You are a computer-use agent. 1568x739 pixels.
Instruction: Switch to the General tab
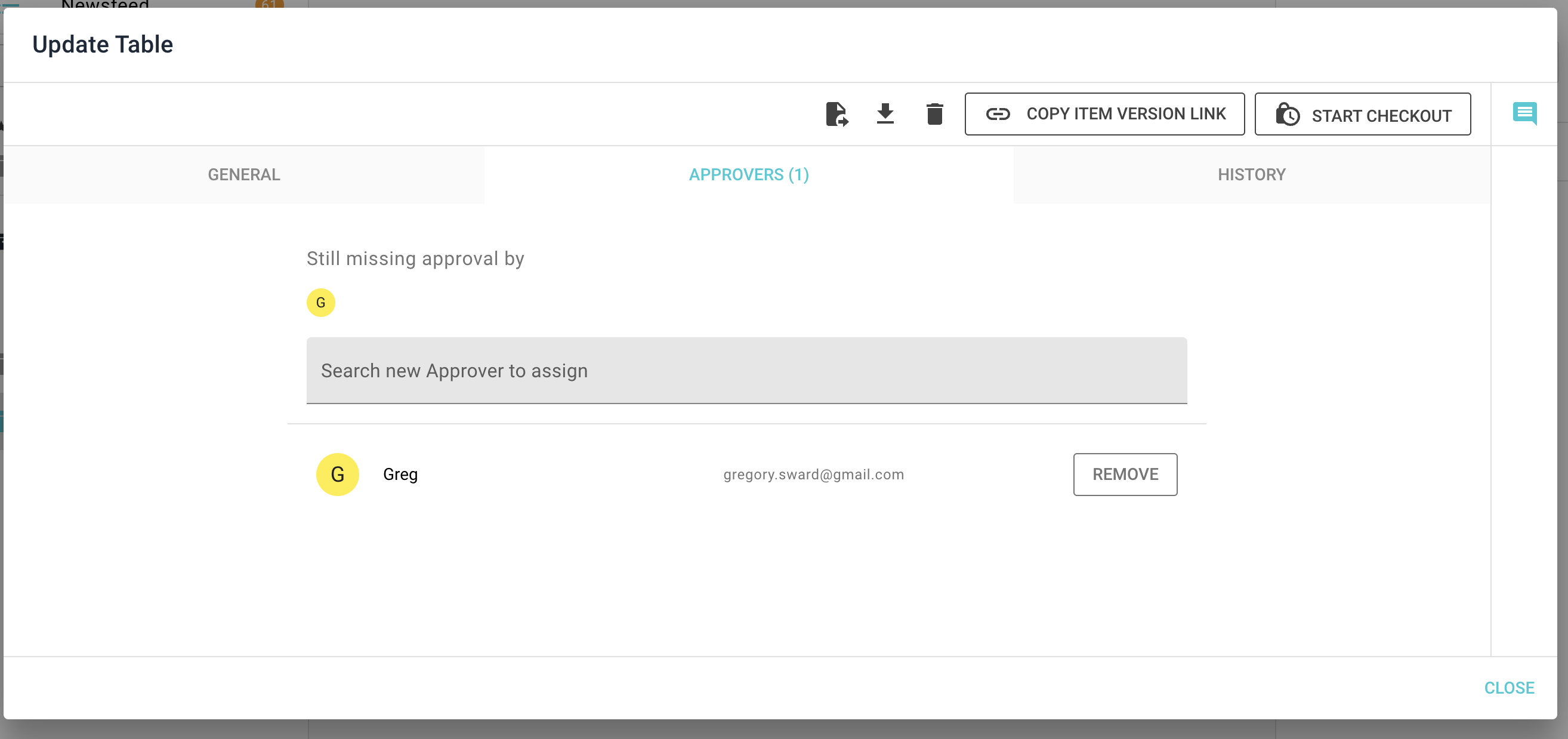(x=244, y=175)
